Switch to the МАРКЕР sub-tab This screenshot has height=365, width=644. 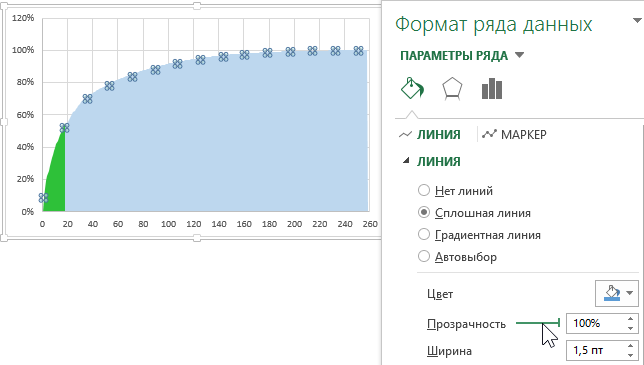pyautogui.click(x=514, y=135)
